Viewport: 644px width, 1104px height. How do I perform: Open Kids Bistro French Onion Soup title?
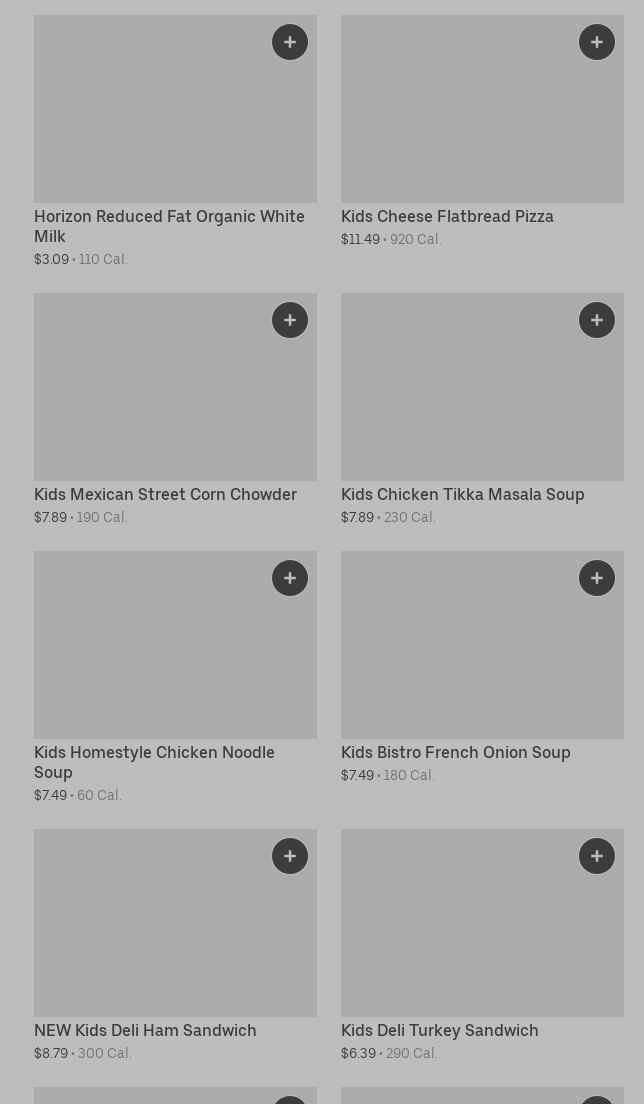(455, 752)
